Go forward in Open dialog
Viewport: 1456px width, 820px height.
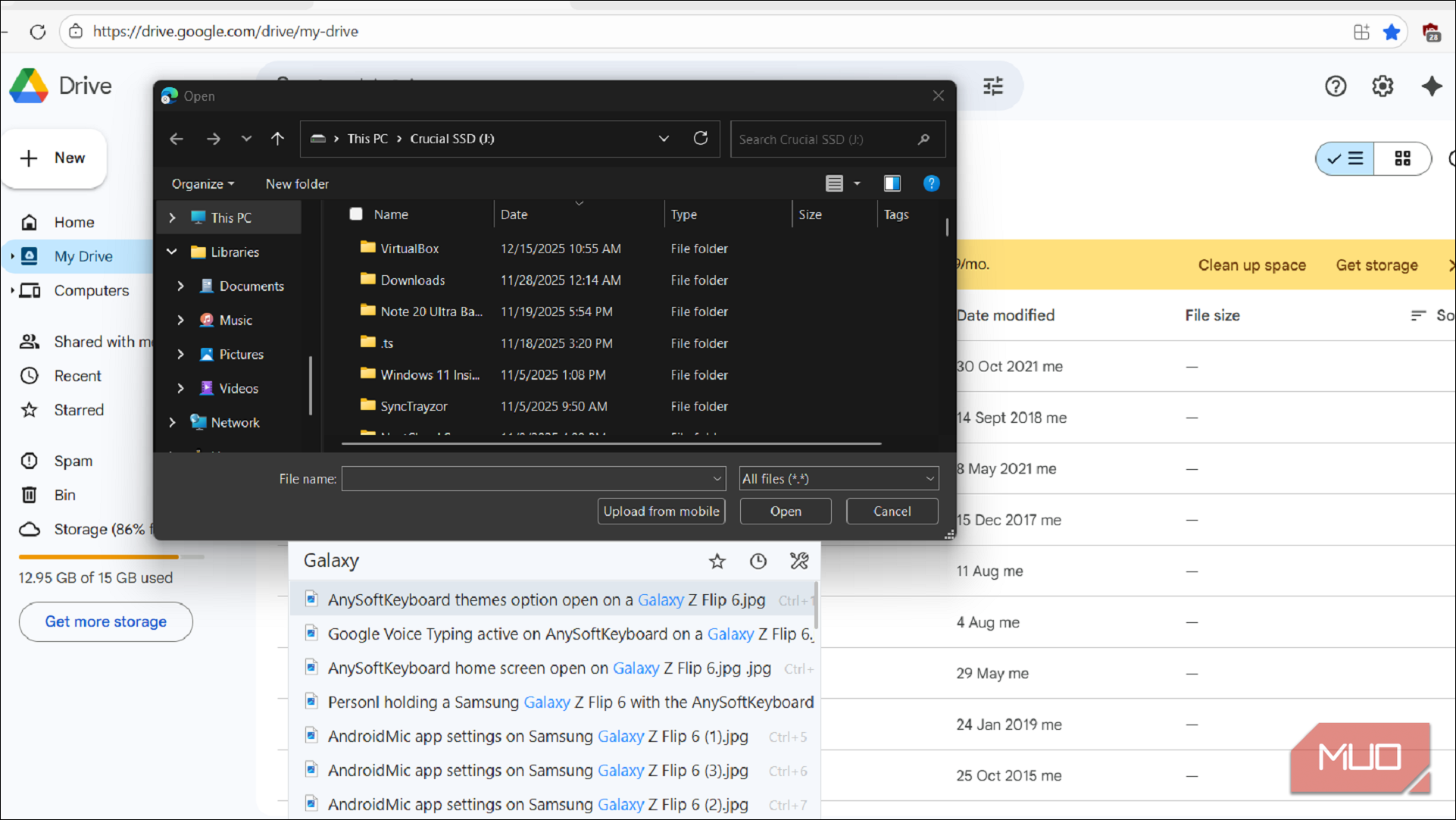coord(214,139)
